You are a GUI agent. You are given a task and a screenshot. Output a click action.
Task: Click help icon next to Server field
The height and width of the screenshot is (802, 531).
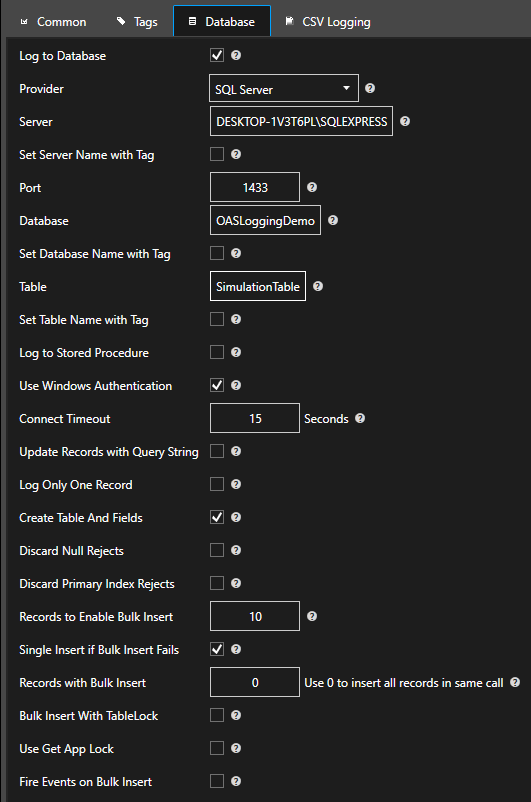coord(405,121)
